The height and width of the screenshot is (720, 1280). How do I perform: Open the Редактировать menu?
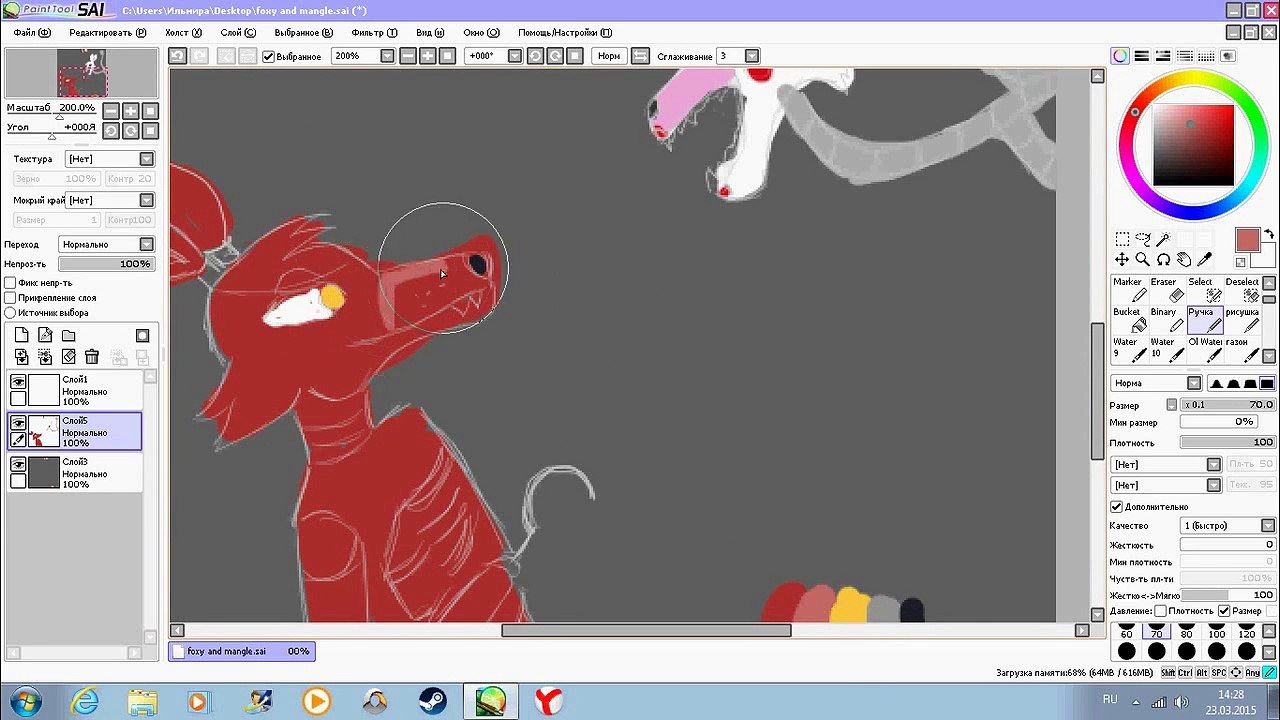[107, 32]
